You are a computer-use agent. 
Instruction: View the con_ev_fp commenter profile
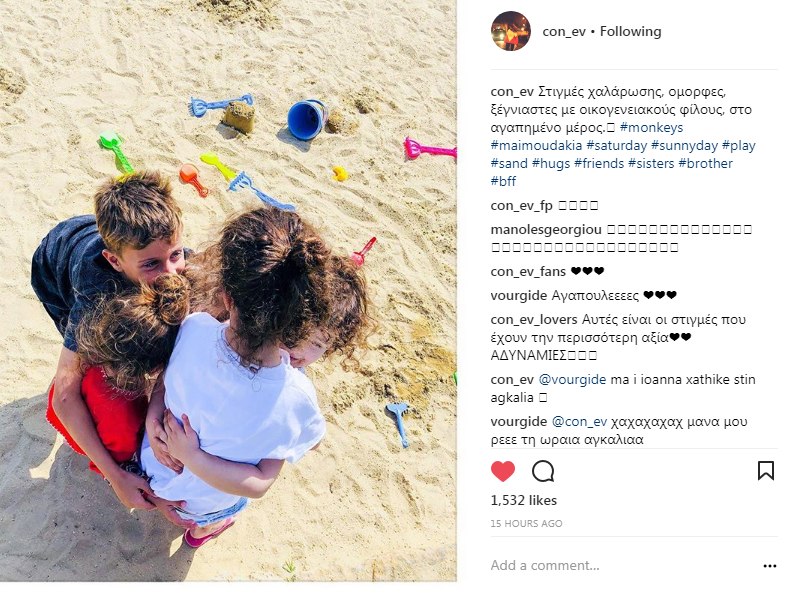point(521,205)
